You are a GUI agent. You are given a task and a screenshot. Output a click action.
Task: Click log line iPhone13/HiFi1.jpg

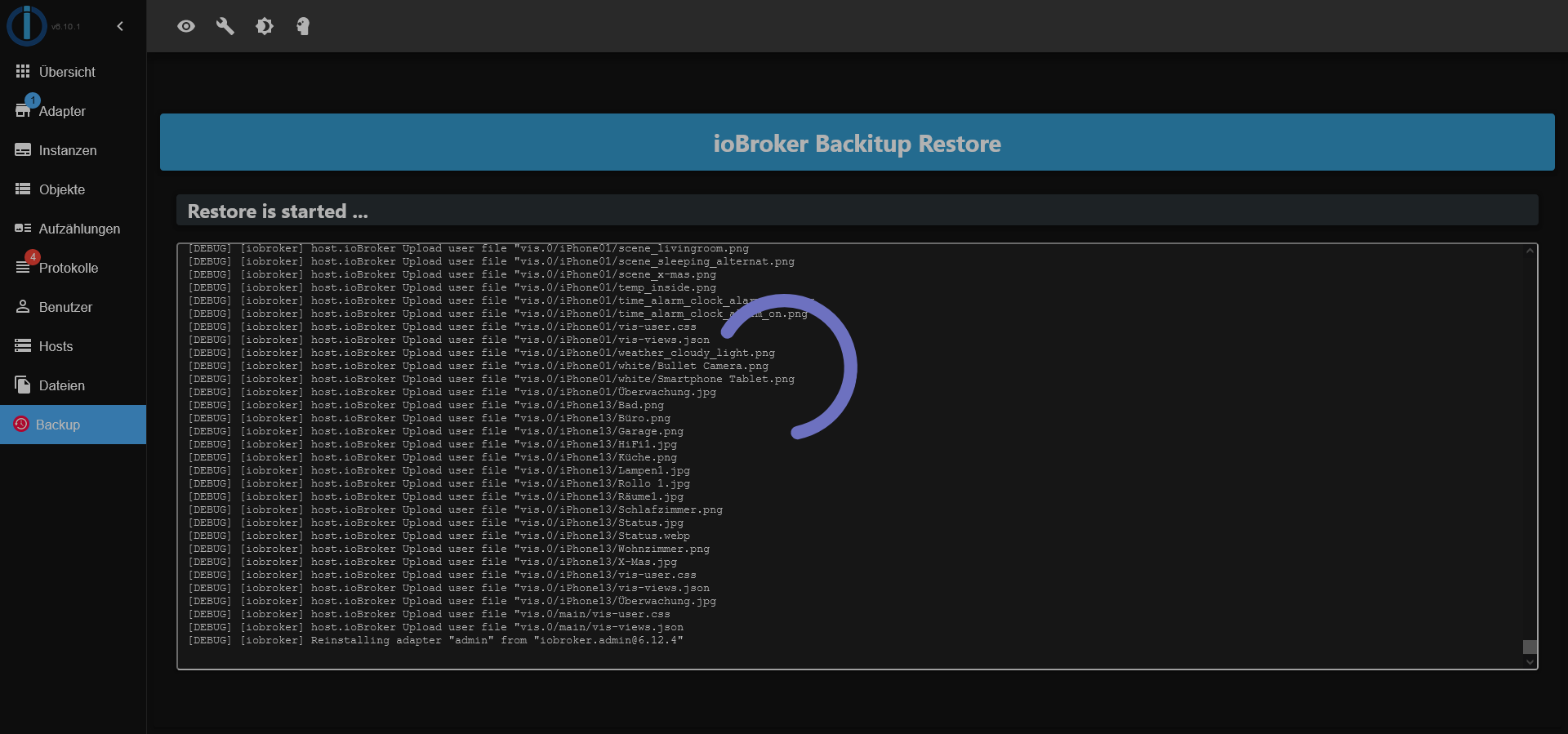coord(433,444)
